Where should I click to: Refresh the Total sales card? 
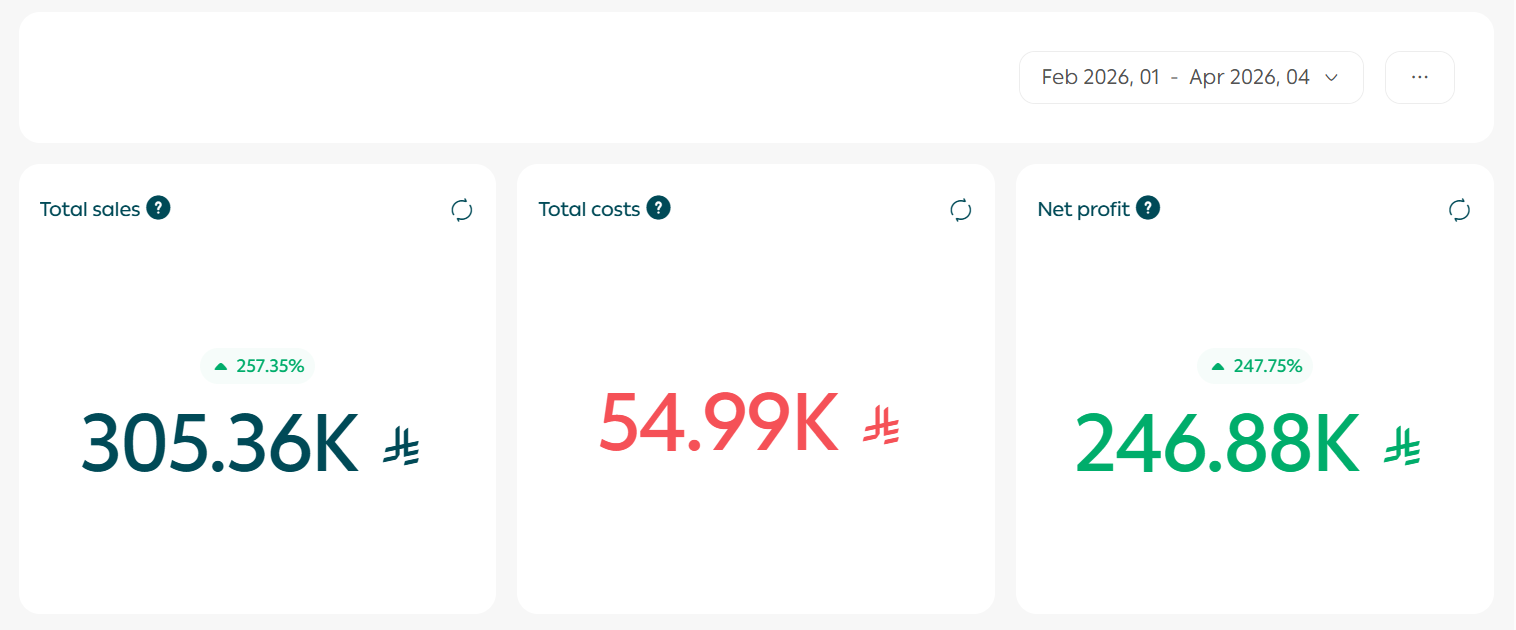tap(462, 210)
